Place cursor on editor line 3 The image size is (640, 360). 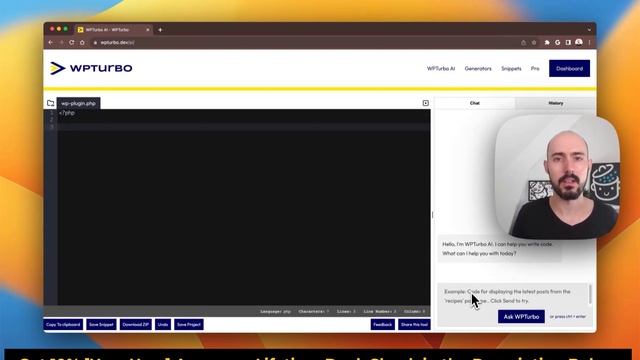244,127
